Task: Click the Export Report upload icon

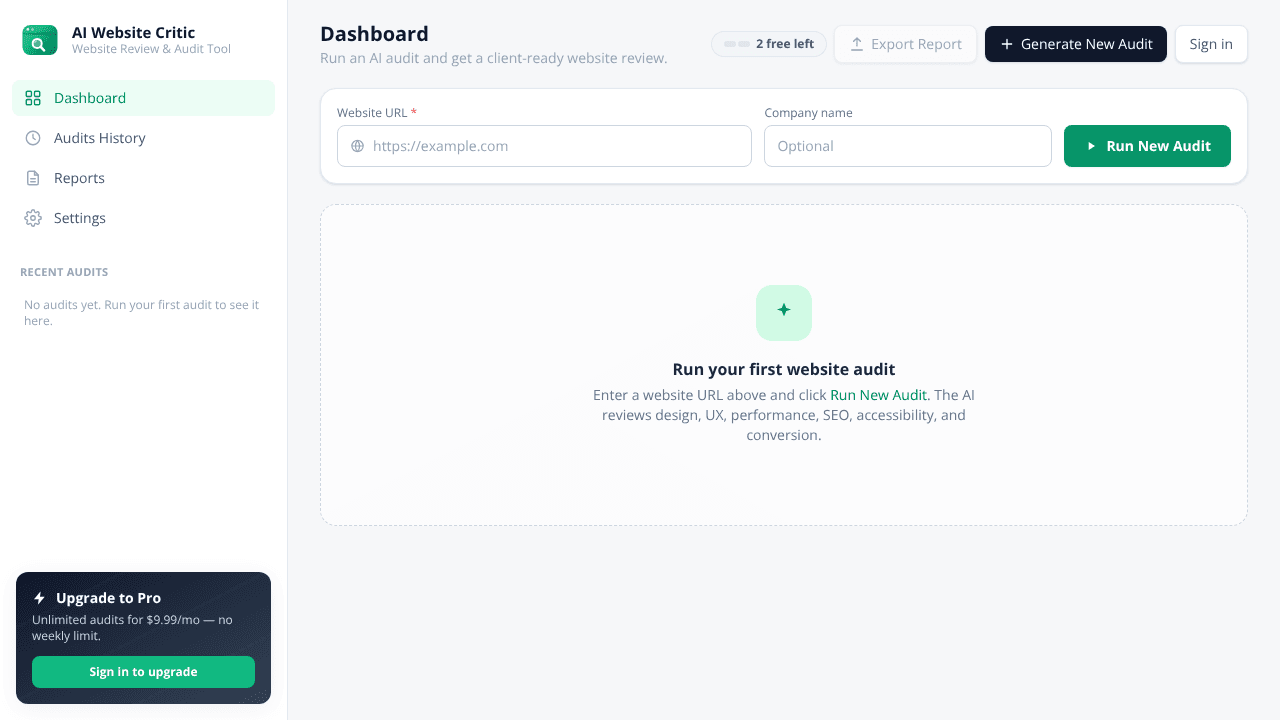Action: 857,44
